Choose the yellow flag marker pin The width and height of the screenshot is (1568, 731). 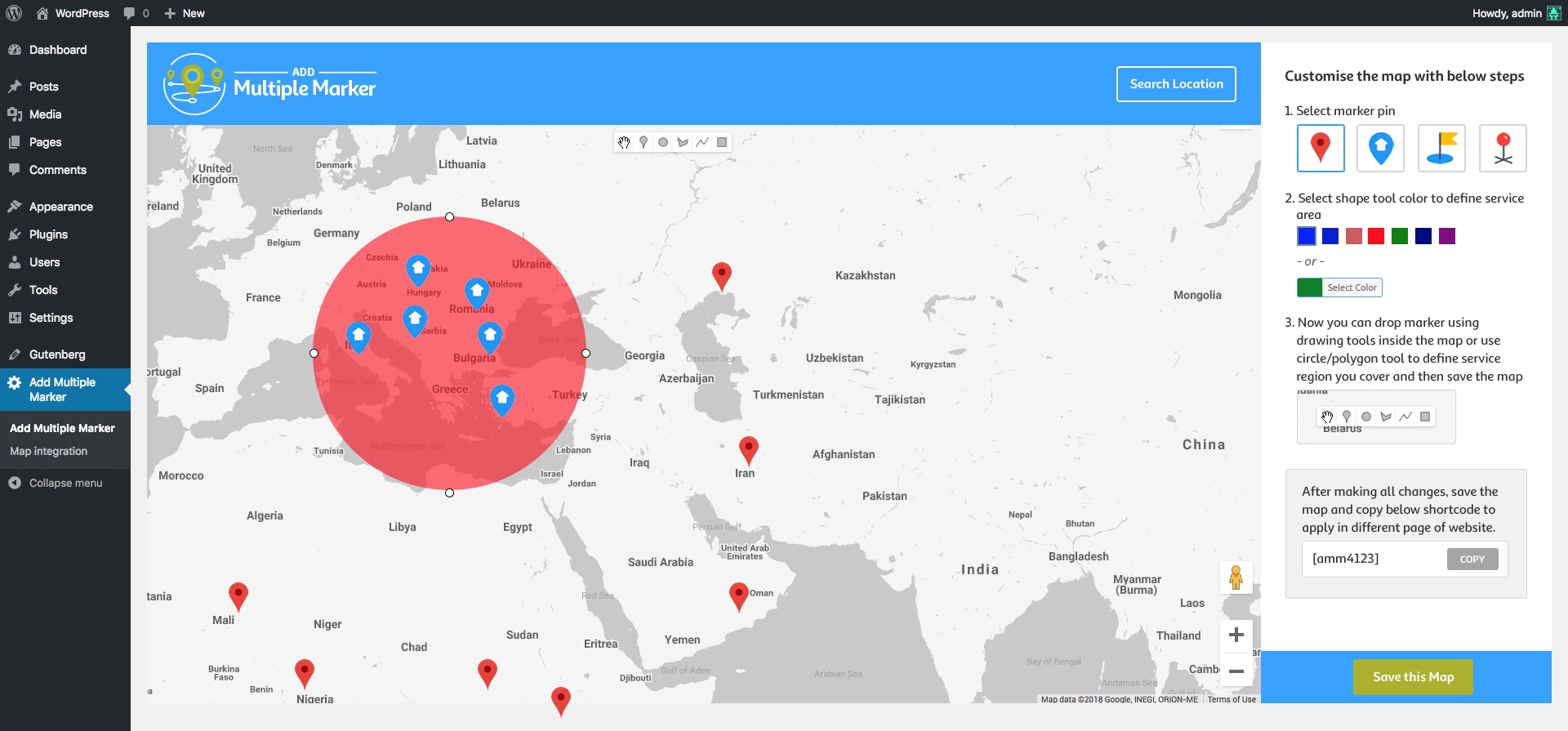click(x=1441, y=148)
